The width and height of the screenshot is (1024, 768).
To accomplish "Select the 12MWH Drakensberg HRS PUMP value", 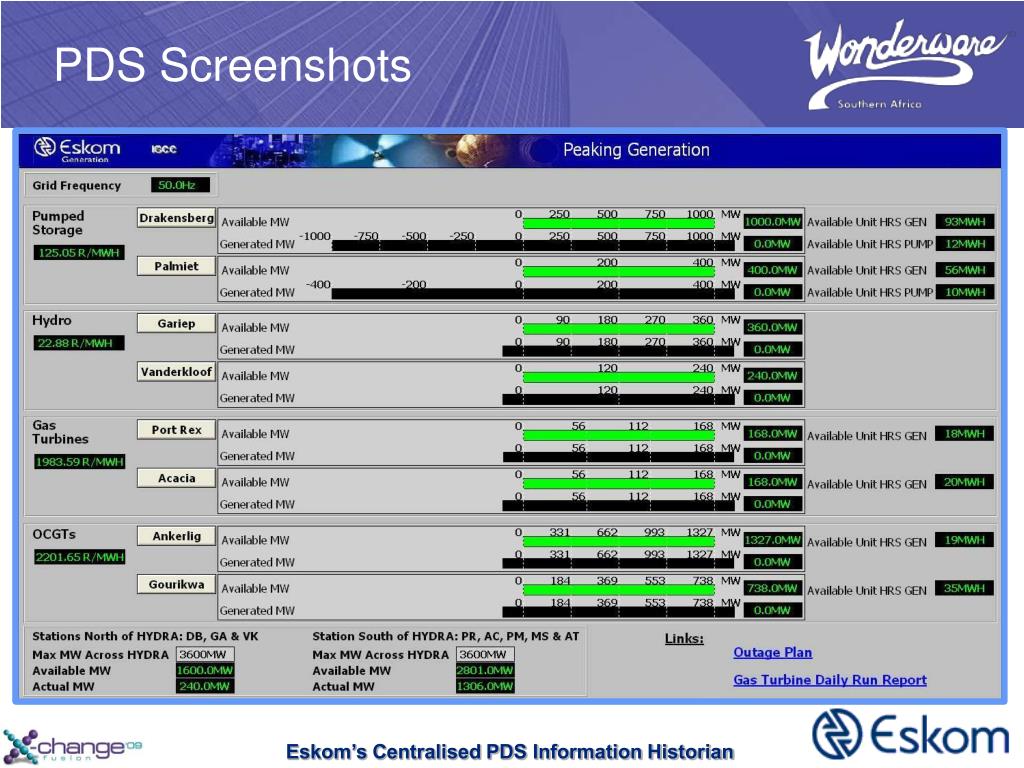I will point(965,244).
